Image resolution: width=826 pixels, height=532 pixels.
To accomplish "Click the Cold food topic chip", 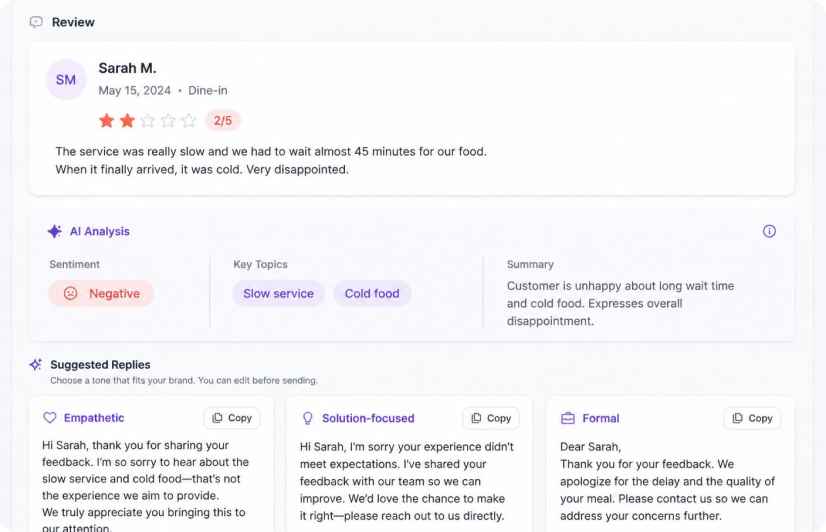I will click(372, 293).
